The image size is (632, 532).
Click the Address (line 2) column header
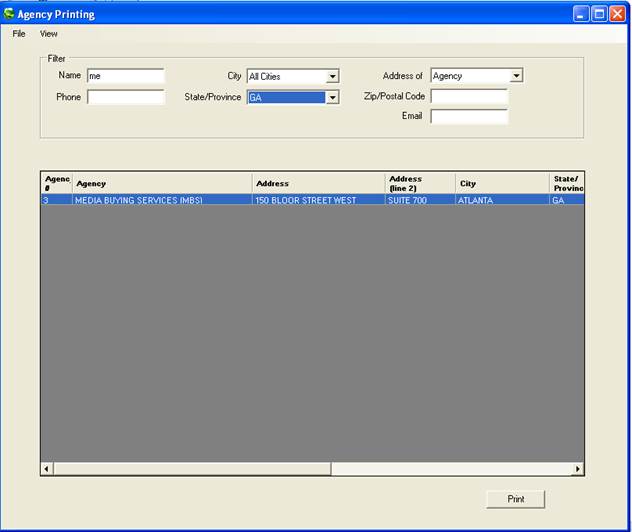420,183
